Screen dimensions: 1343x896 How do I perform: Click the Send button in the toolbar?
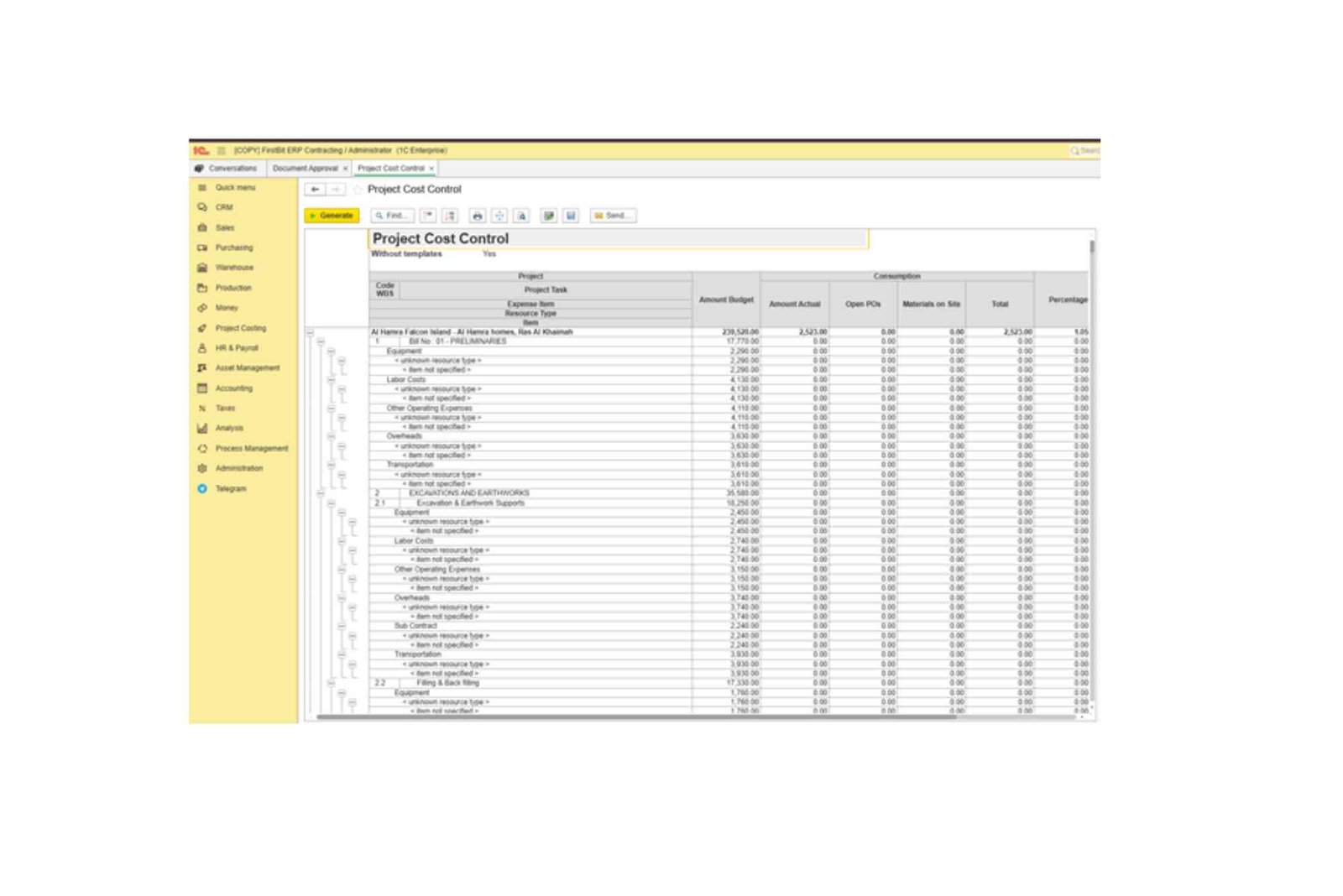click(612, 216)
